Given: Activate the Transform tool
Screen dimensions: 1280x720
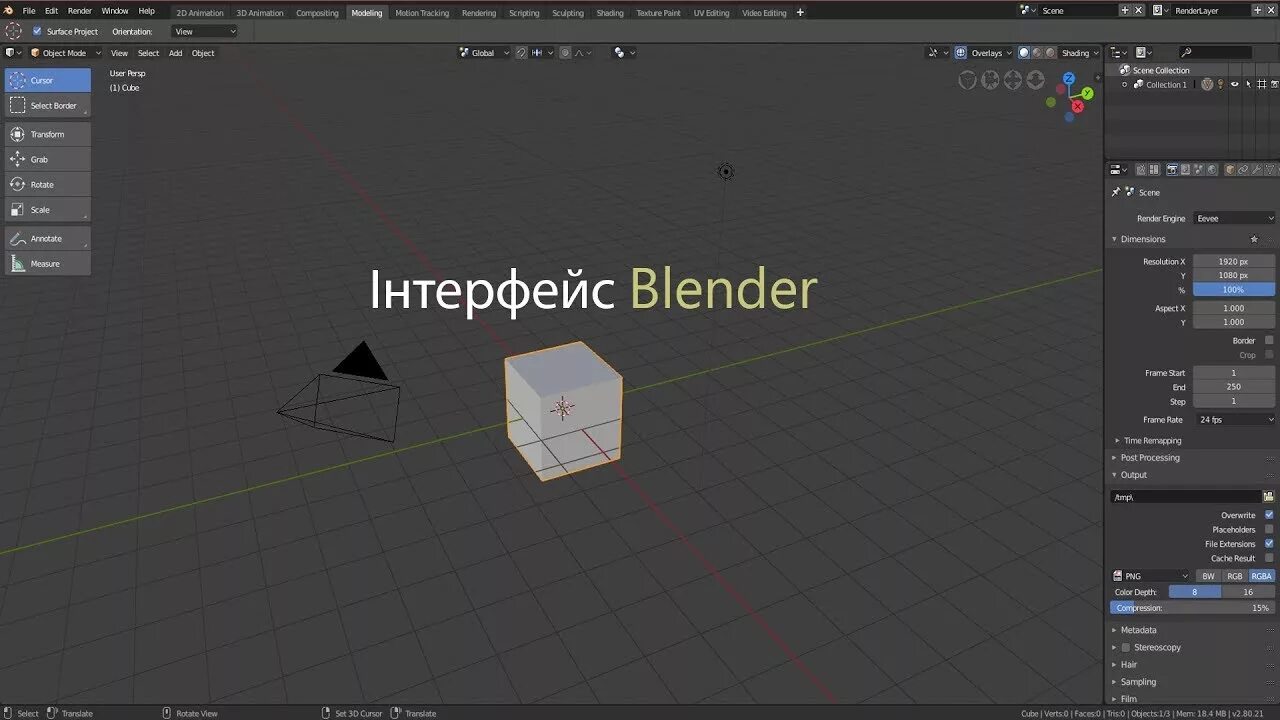Looking at the screenshot, I should [x=47, y=134].
